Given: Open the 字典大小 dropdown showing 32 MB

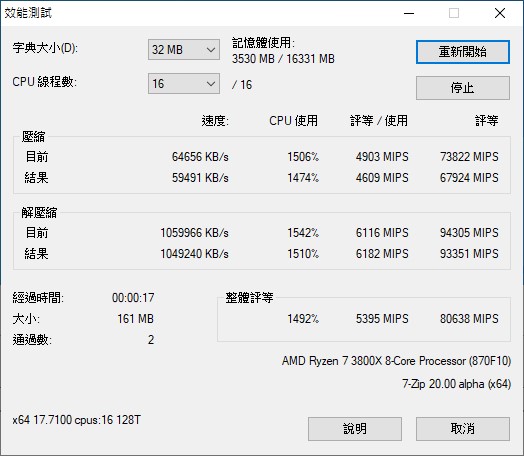Looking at the screenshot, I should pos(184,50).
